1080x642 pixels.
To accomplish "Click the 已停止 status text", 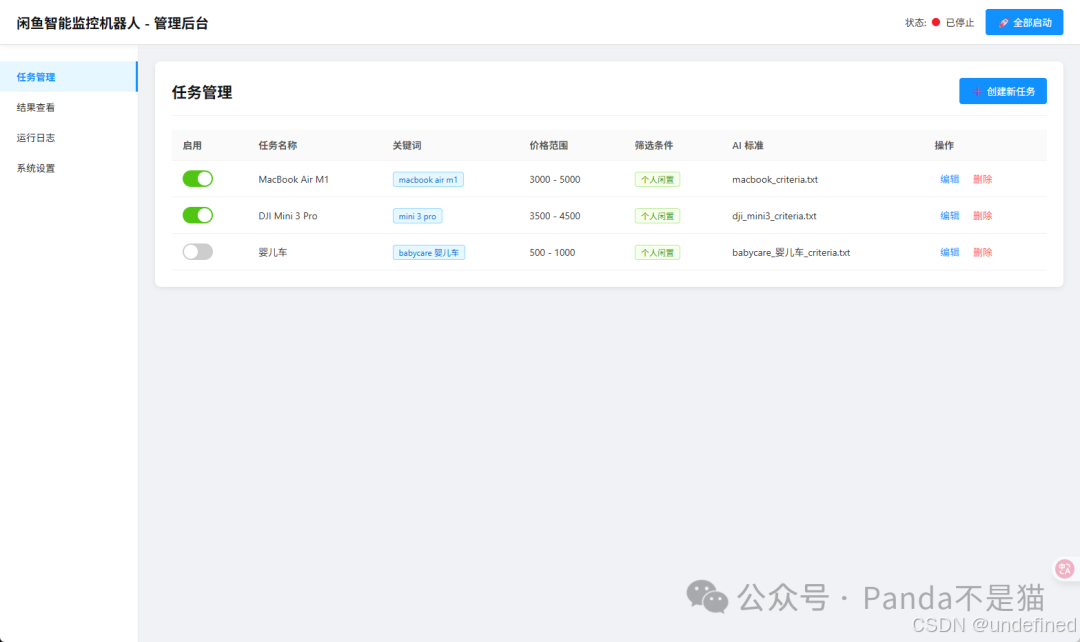I will (959, 23).
